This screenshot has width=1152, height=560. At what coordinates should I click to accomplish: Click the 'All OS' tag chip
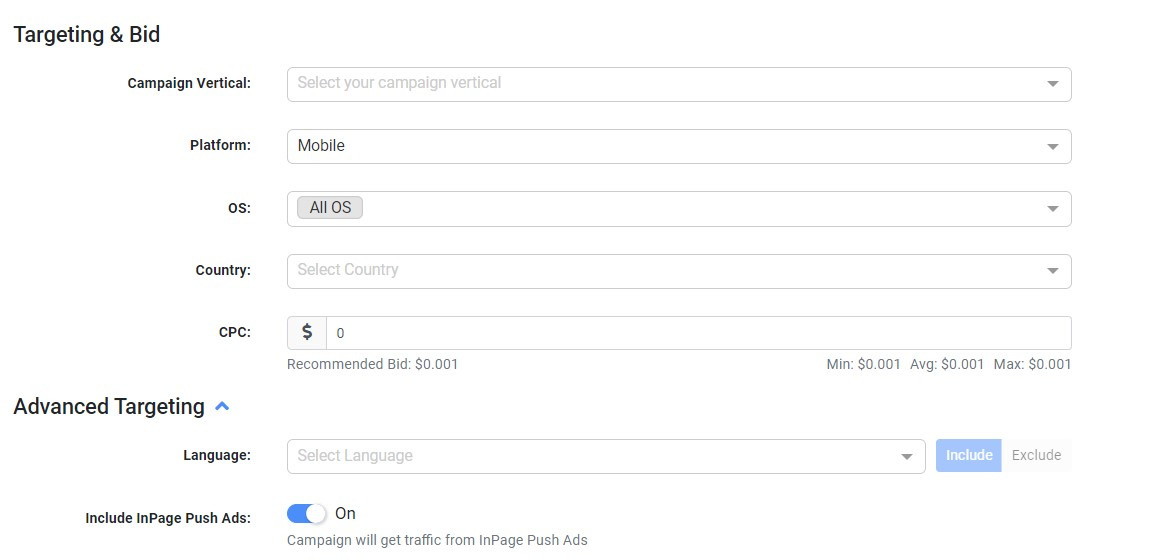pyautogui.click(x=330, y=208)
